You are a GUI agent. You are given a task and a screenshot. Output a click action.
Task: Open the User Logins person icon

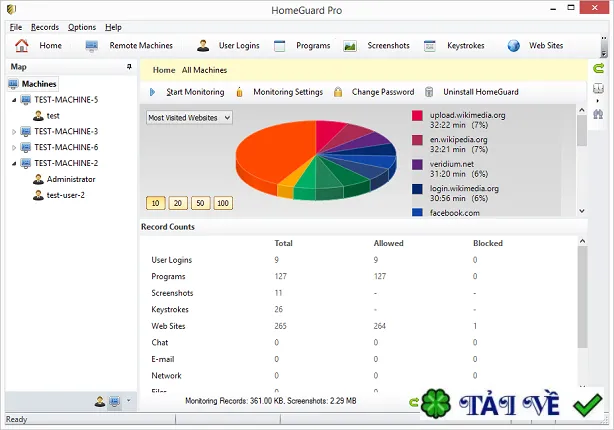coord(203,46)
